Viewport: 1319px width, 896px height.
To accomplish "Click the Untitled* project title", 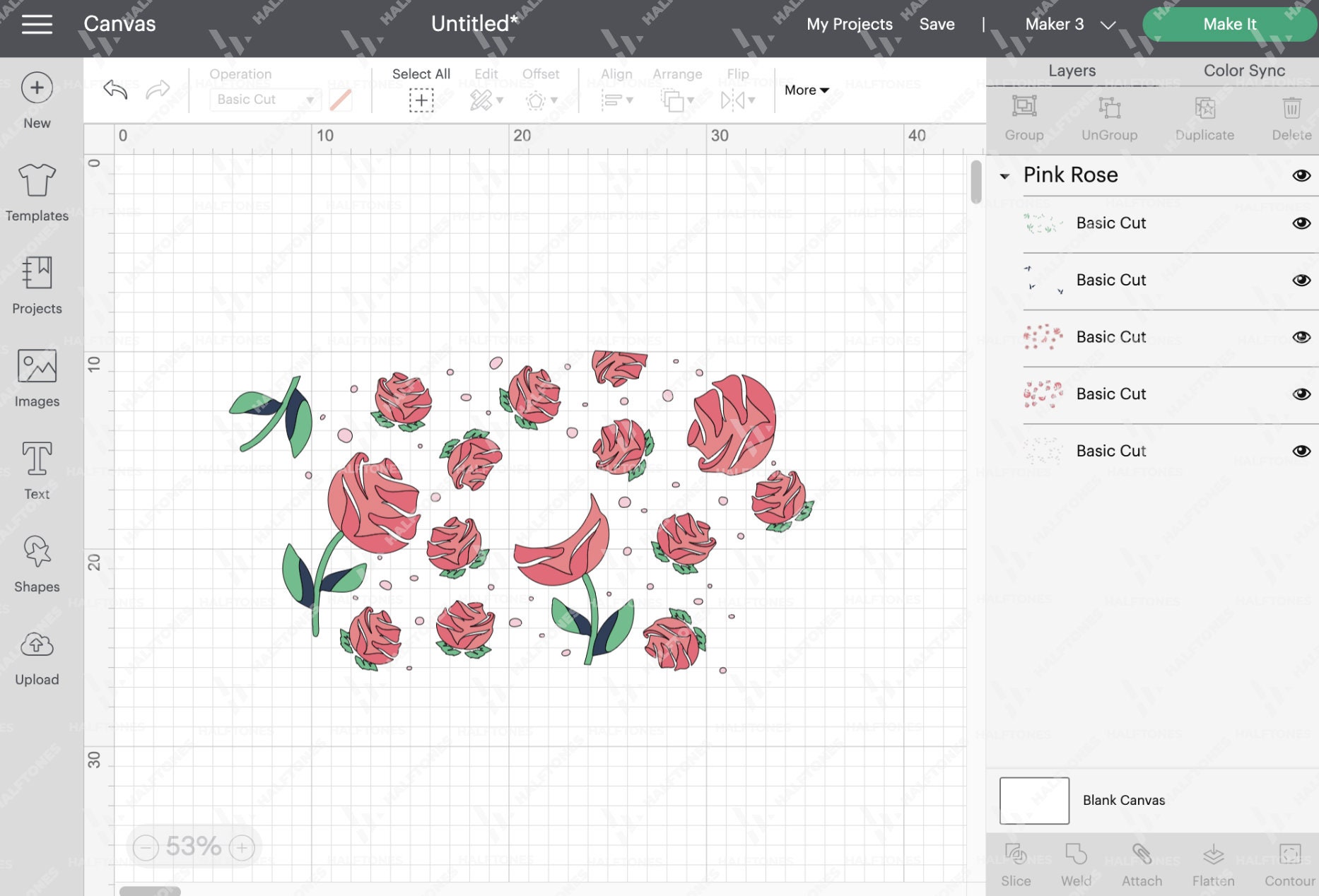I will (x=474, y=23).
